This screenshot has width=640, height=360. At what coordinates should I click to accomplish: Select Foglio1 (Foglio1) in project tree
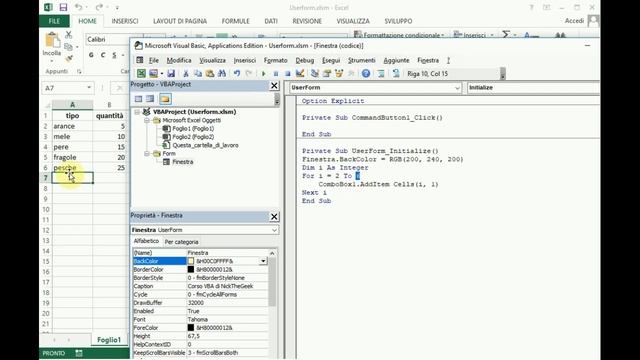point(193,129)
